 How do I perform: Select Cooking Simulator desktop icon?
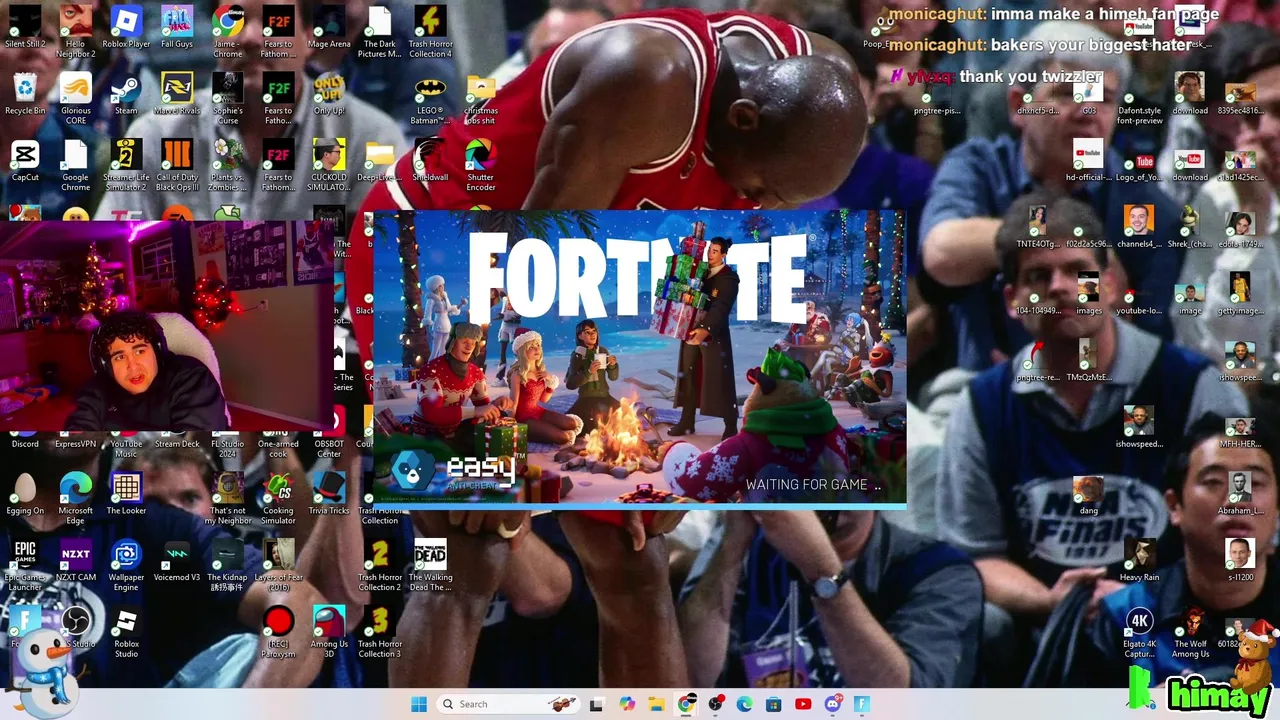pyautogui.click(x=278, y=497)
